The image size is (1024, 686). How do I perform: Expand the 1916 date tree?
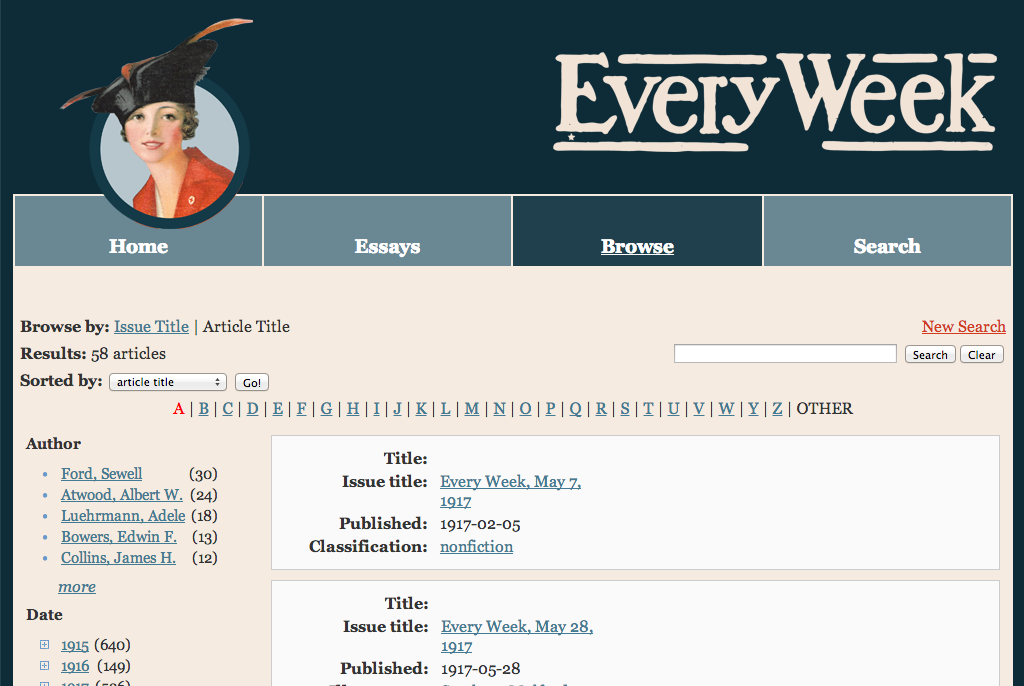(x=44, y=666)
